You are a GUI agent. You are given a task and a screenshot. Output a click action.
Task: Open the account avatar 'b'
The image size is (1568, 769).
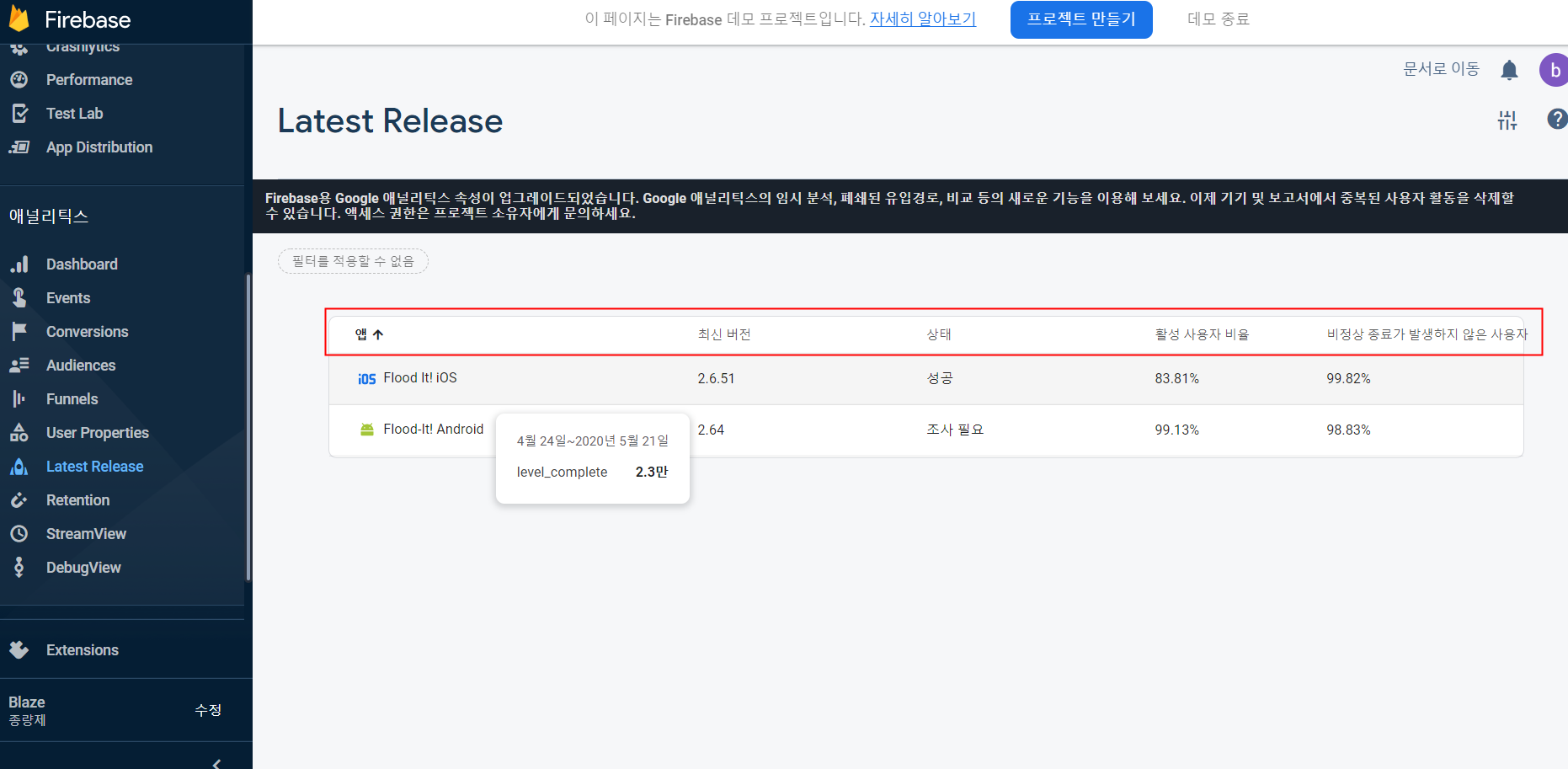(x=1555, y=70)
